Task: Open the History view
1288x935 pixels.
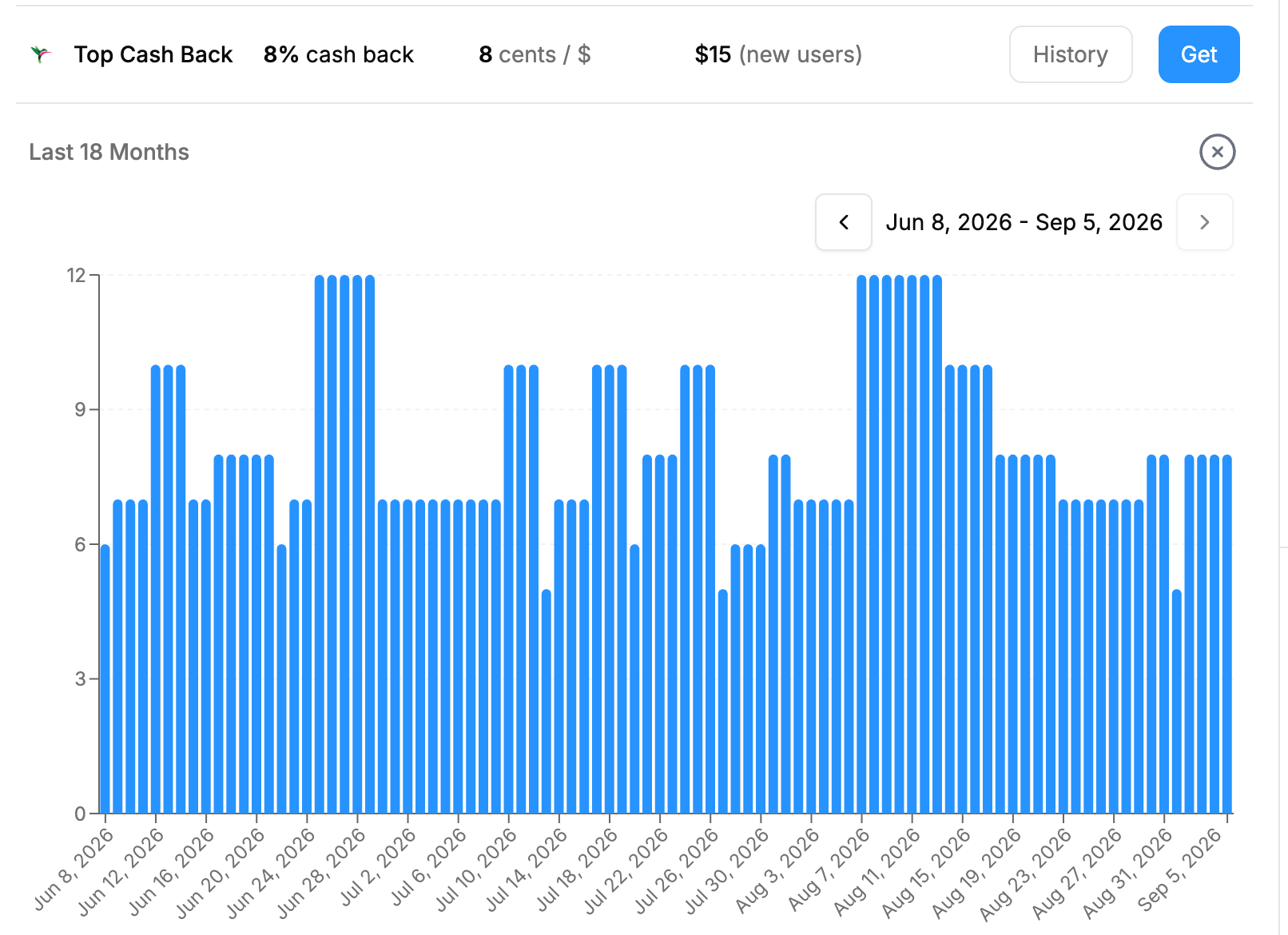Action: click(x=1071, y=54)
